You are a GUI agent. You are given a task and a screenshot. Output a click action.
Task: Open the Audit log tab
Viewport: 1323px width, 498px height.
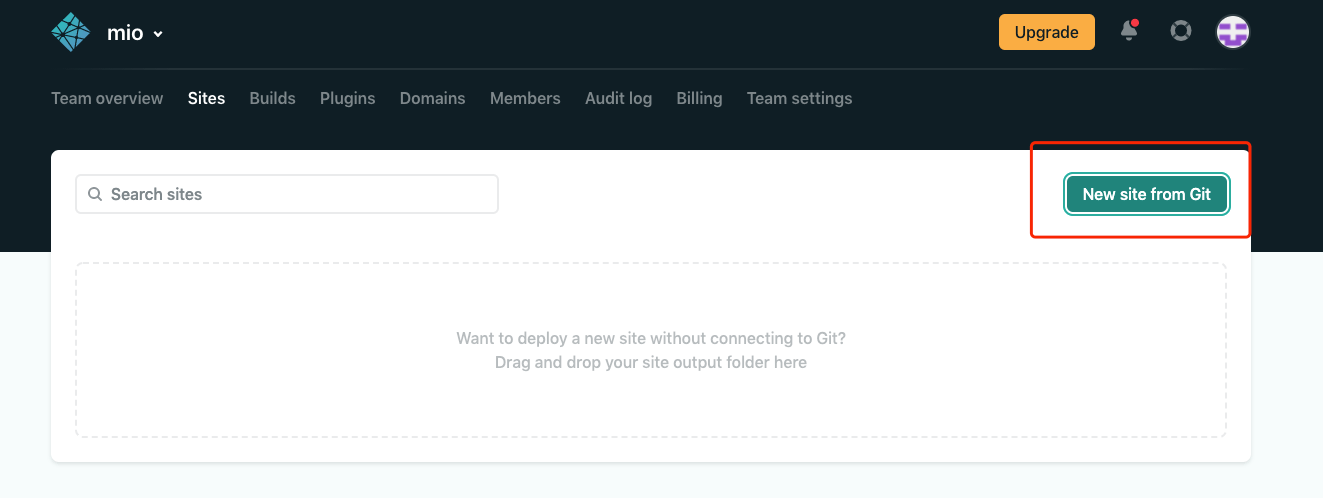click(x=619, y=98)
